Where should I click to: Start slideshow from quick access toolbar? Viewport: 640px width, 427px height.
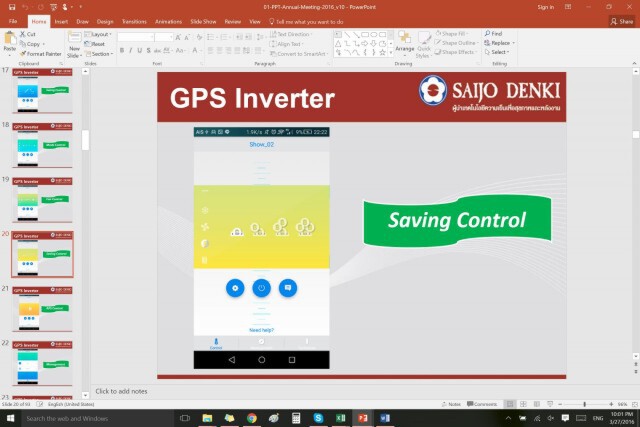coord(53,7)
